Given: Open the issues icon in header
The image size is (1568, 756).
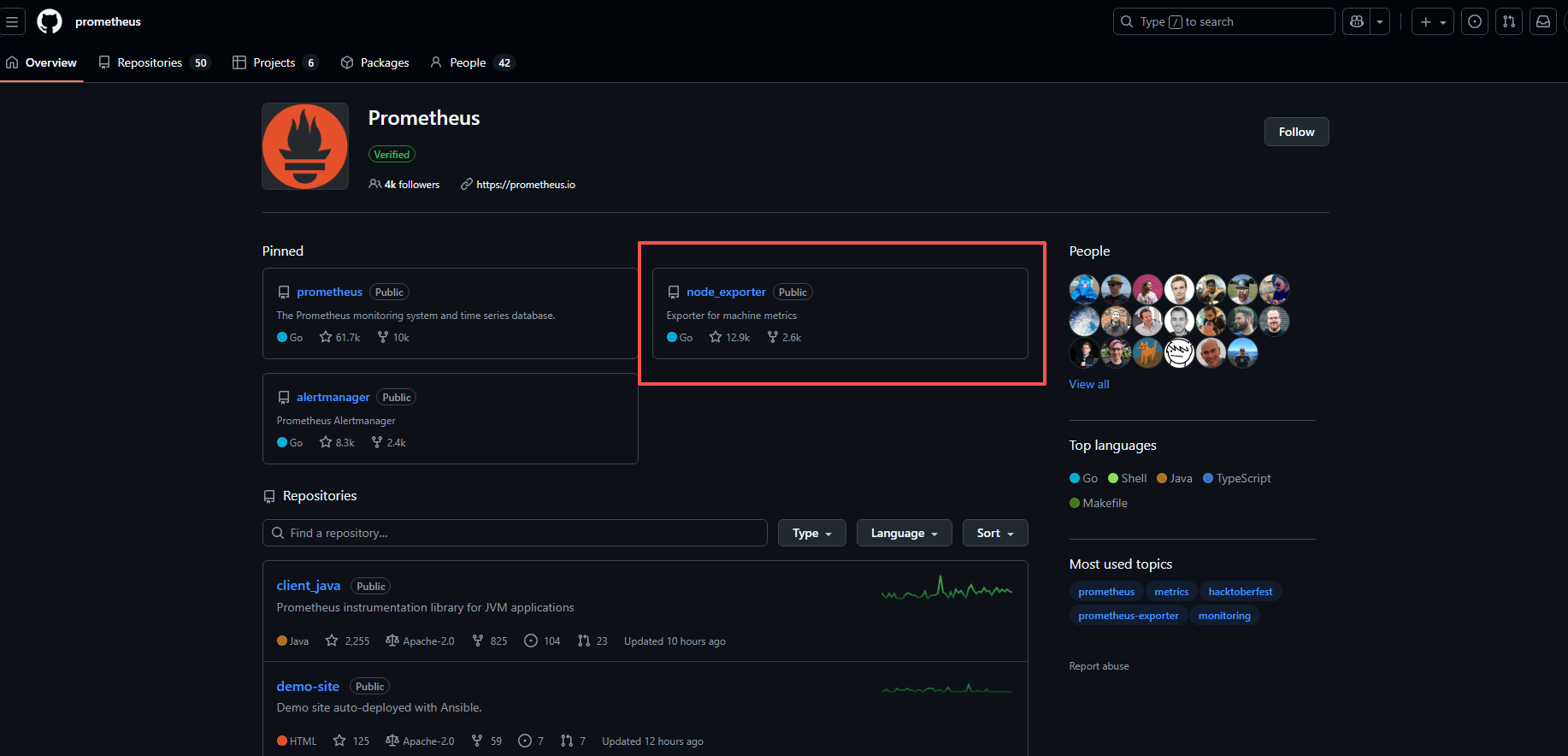Looking at the screenshot, I should pos(1475,21).
